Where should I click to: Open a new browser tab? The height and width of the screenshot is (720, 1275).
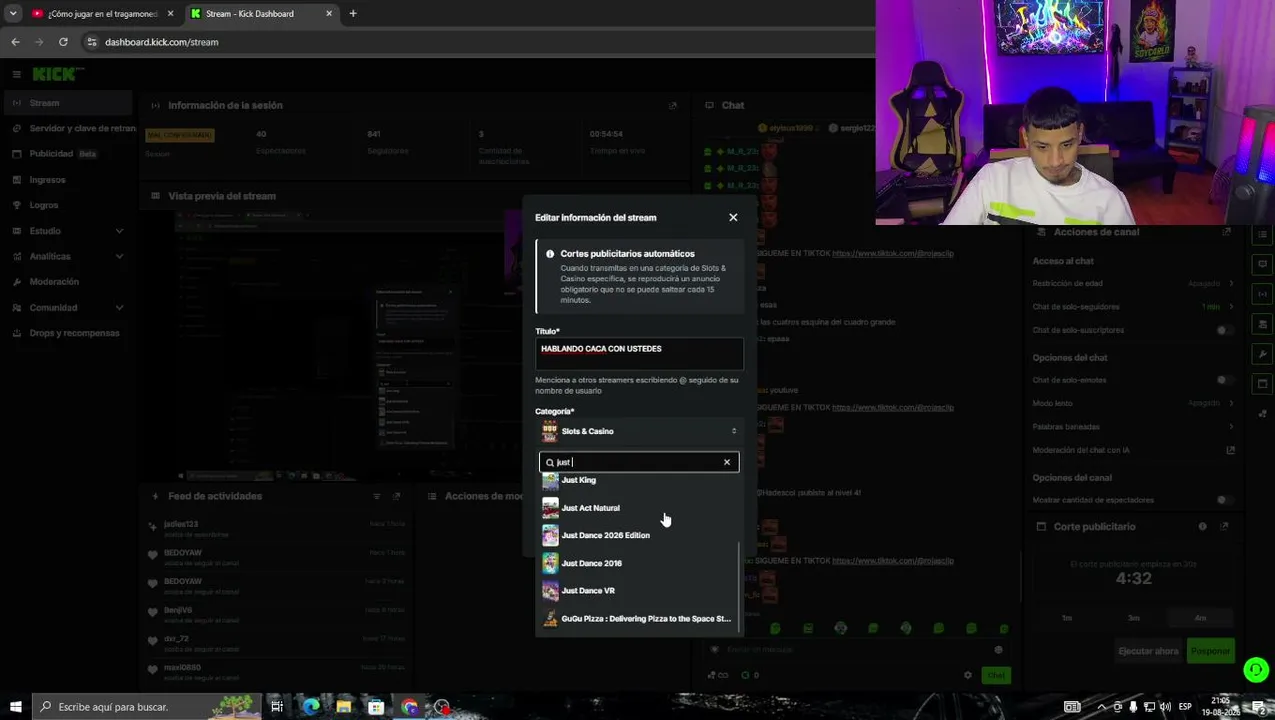tap(353, 14)
